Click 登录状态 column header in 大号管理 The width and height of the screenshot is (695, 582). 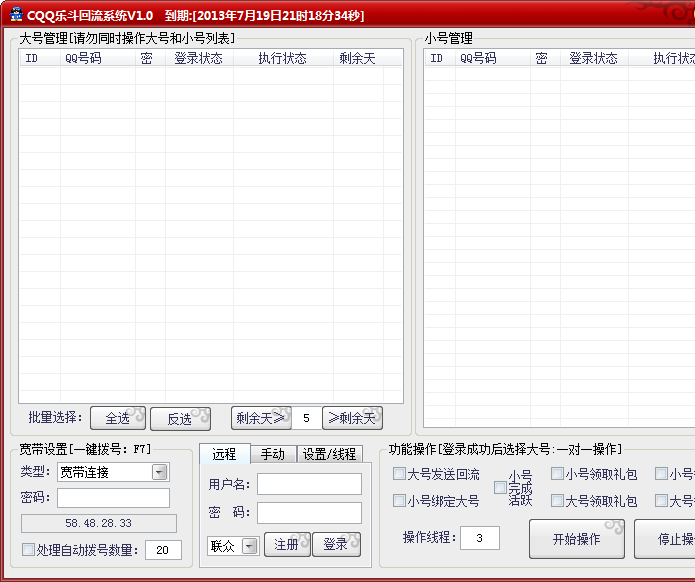tap(199, 58)
